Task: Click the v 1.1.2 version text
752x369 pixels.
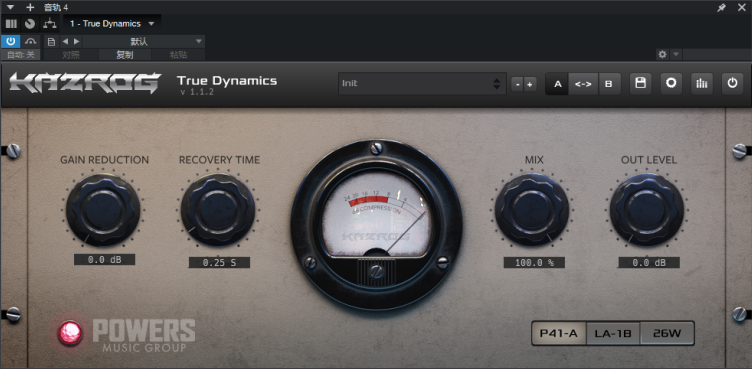Action: tap(197, 92)
